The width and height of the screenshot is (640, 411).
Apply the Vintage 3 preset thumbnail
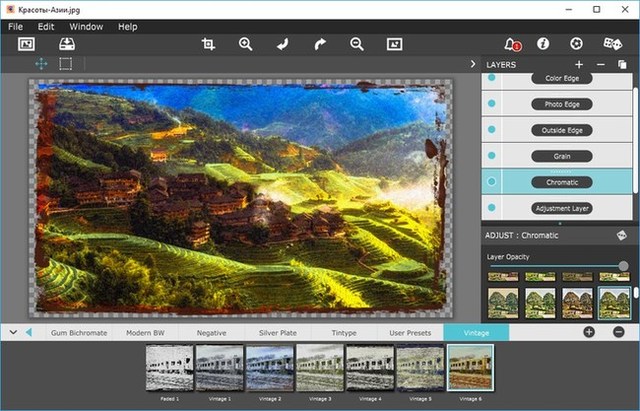point(320,368)
